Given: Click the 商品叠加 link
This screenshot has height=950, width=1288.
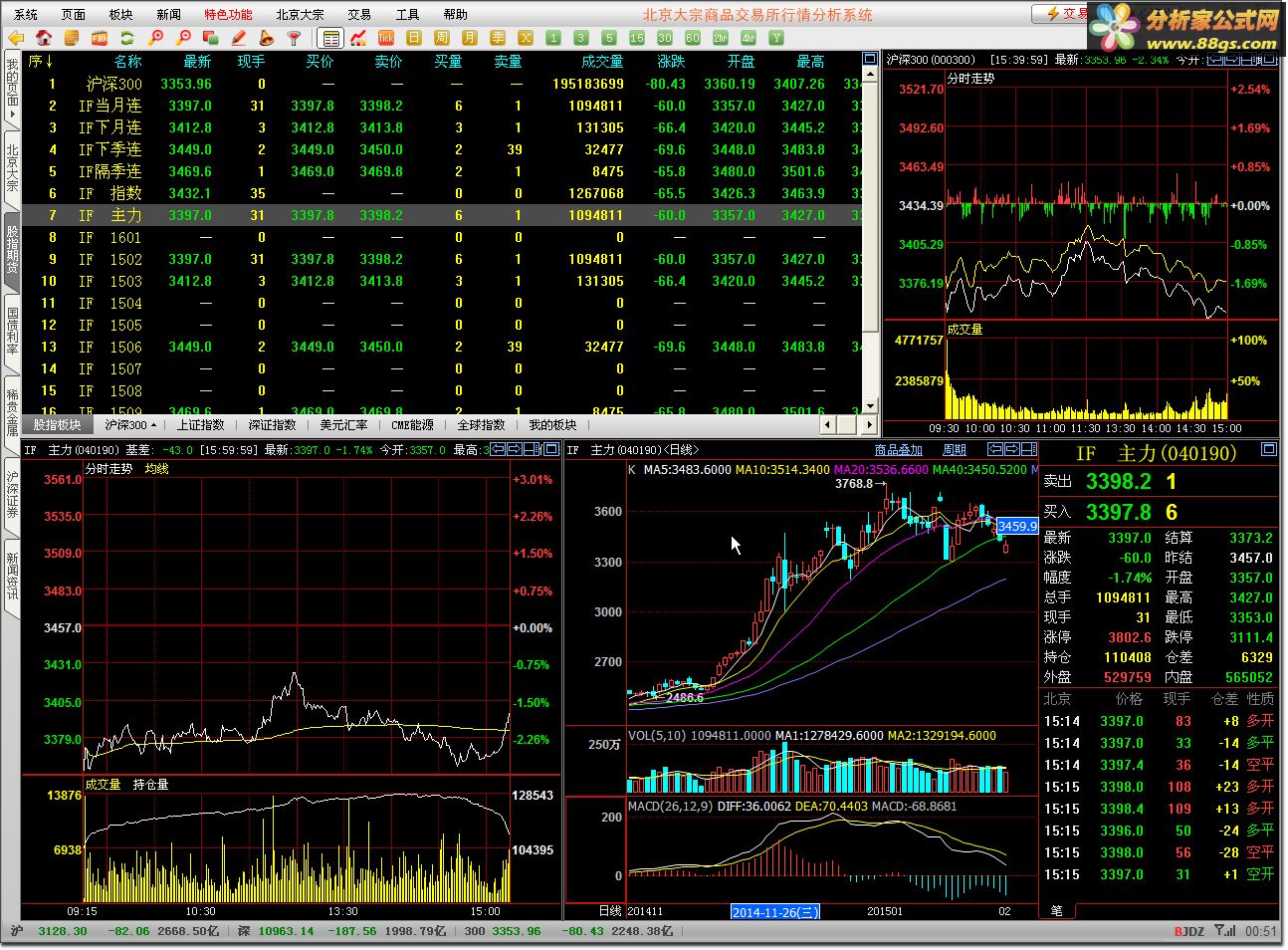Looking at the screenshot, I should [899, 450].
